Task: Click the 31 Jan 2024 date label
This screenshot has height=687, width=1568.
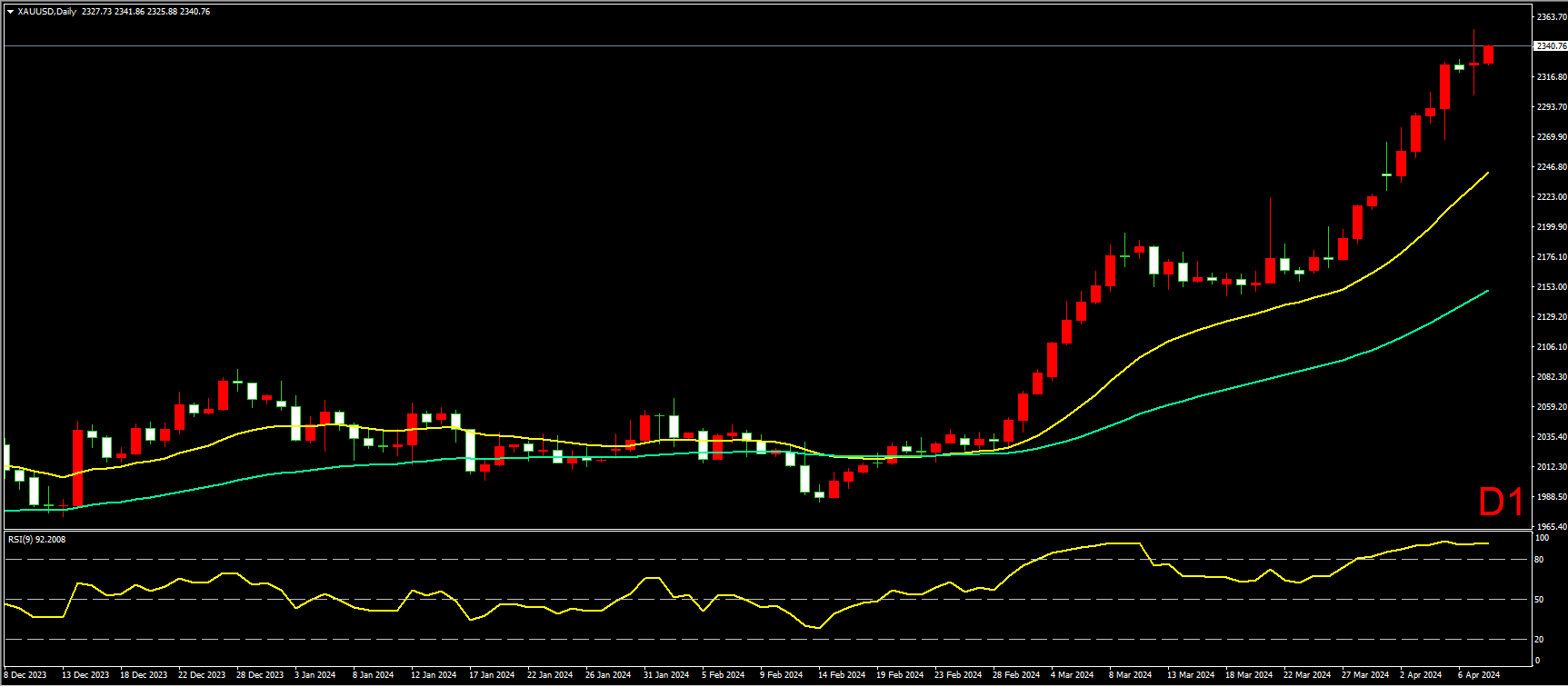Action: pos(666,675)
